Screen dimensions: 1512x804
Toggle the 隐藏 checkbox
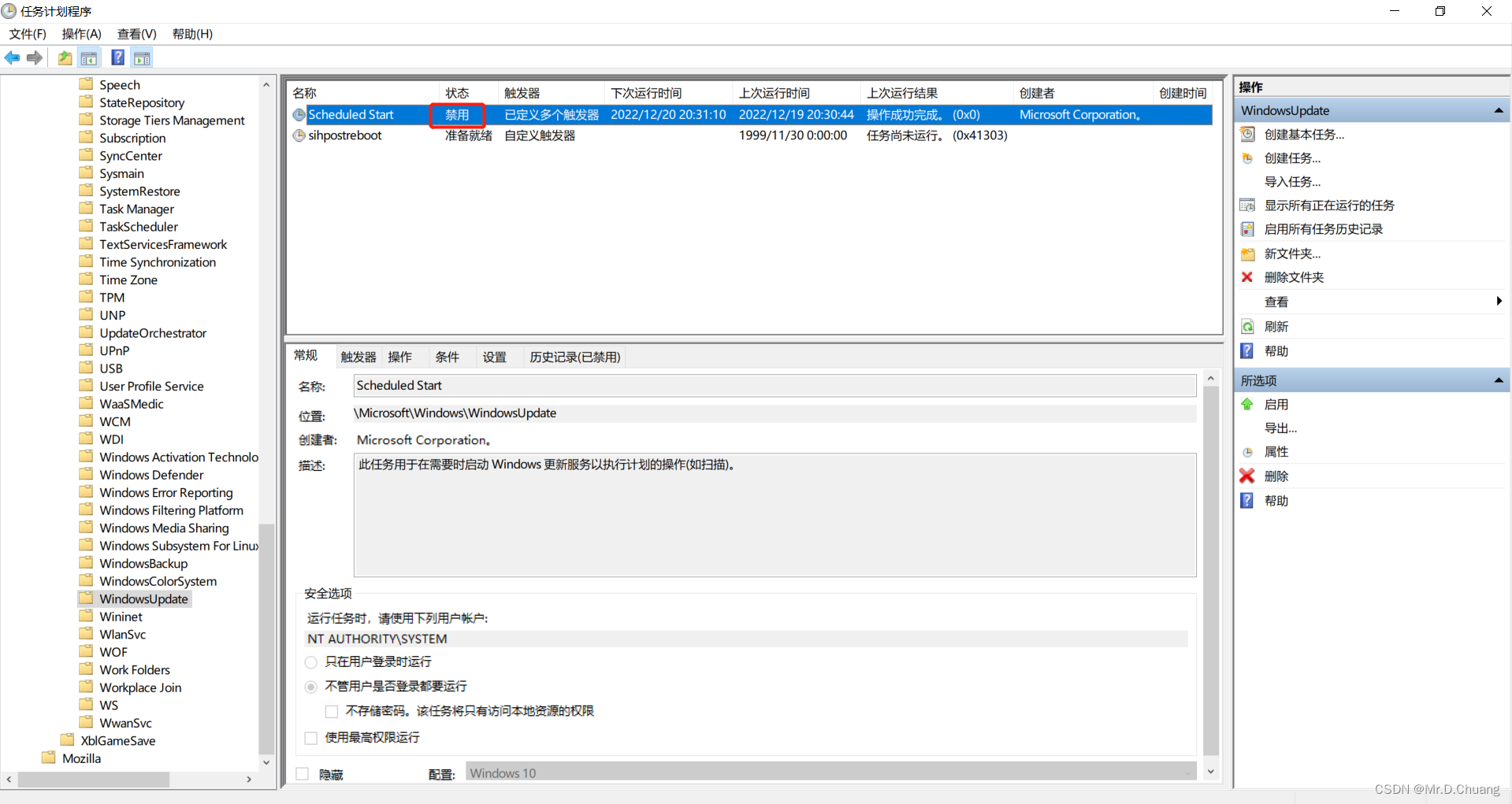pyautogui.click(x=302, y=774)
